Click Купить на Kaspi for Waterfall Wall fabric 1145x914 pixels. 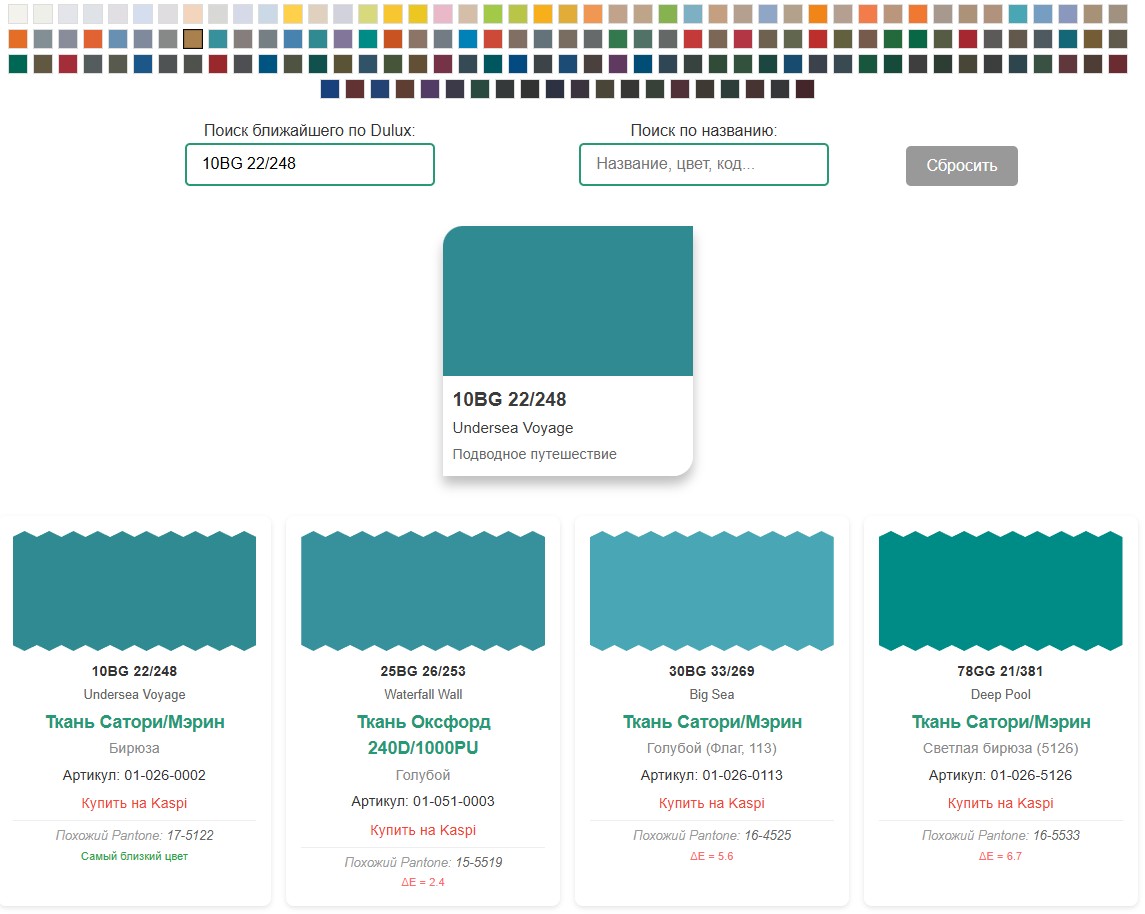[423, 830]
